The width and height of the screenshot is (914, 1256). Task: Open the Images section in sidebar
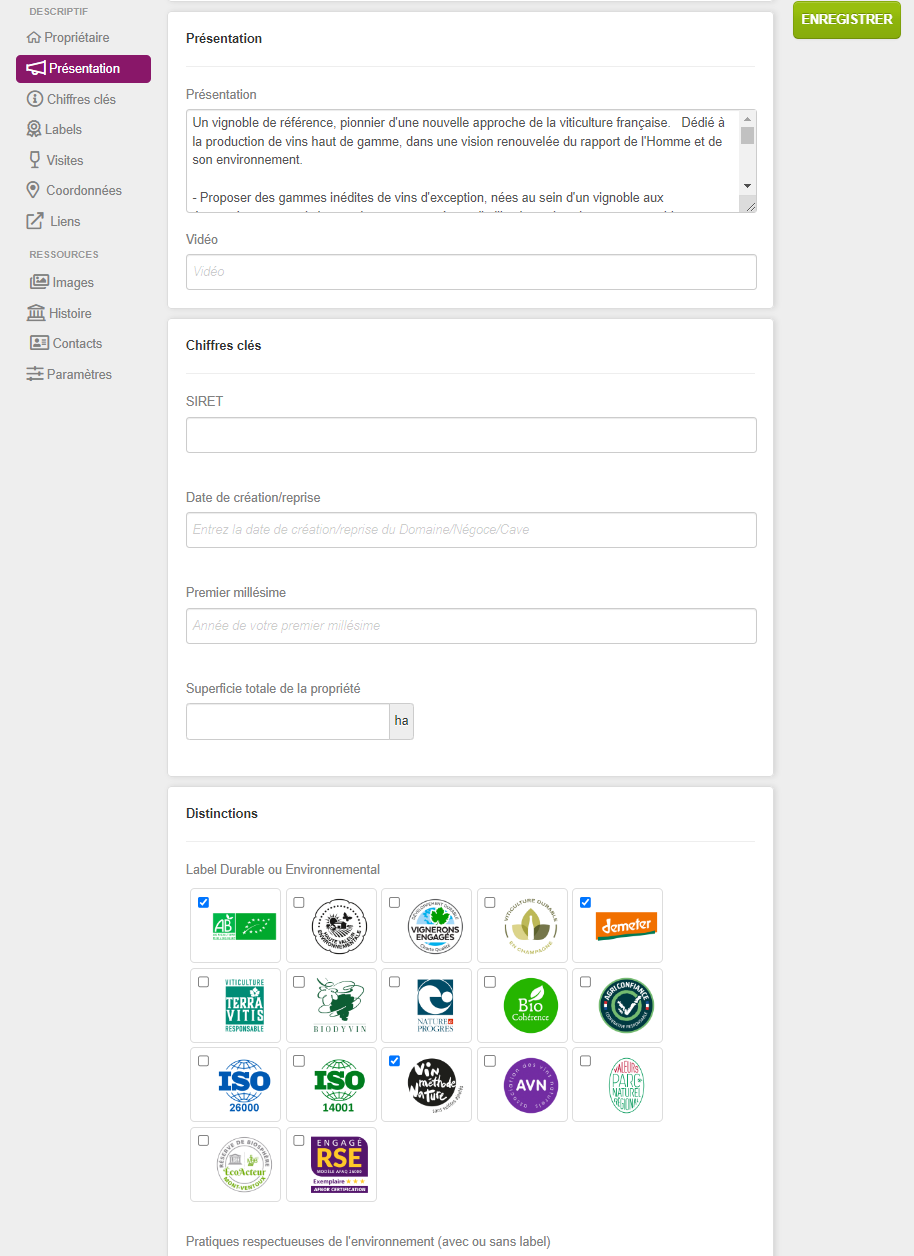[61, 283]
